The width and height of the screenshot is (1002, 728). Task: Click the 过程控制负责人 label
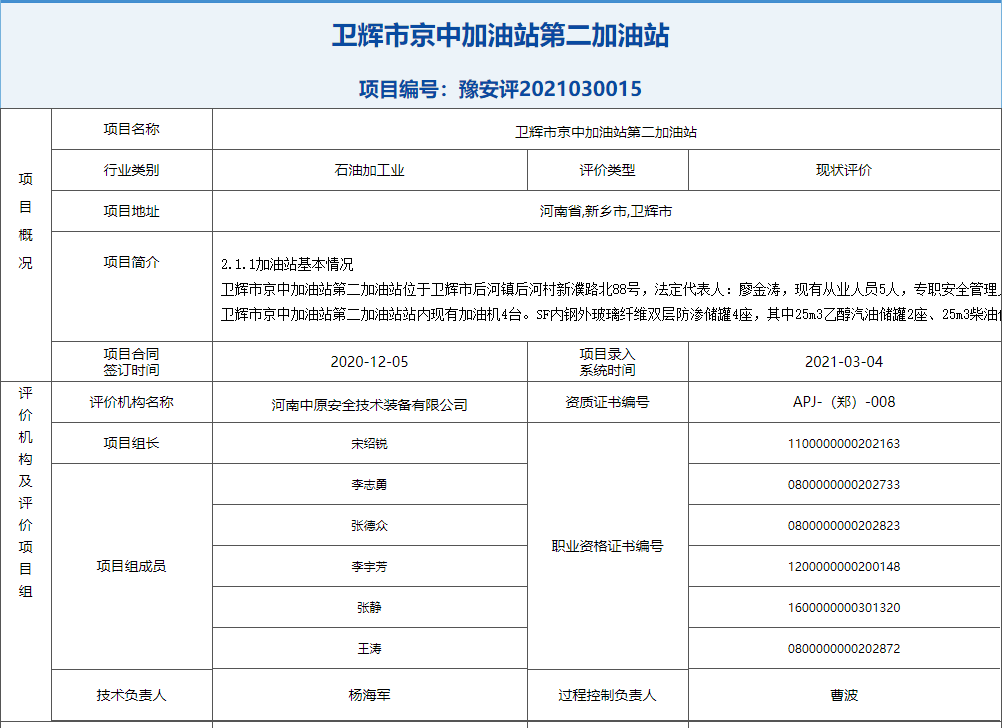(x=607, y=695)
